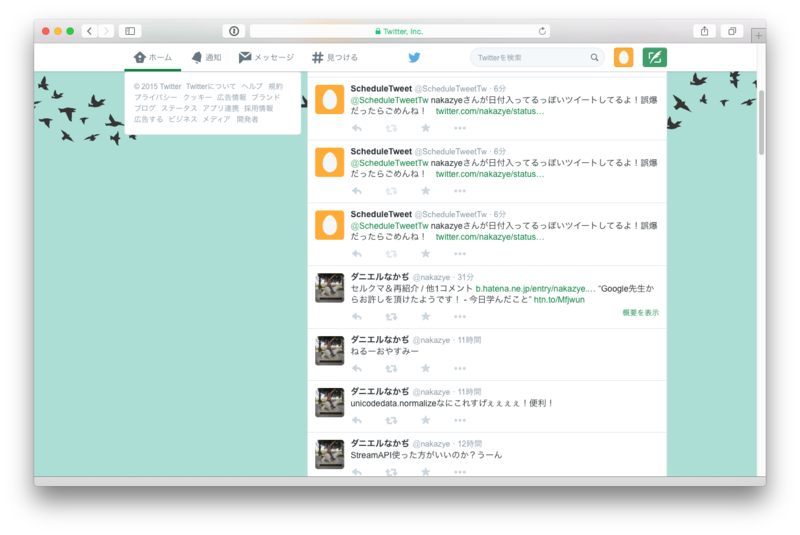800x535 pixels.
Task: Open more options on topmost ScheduleTweet tweet
Action: (x=460, y=129)
